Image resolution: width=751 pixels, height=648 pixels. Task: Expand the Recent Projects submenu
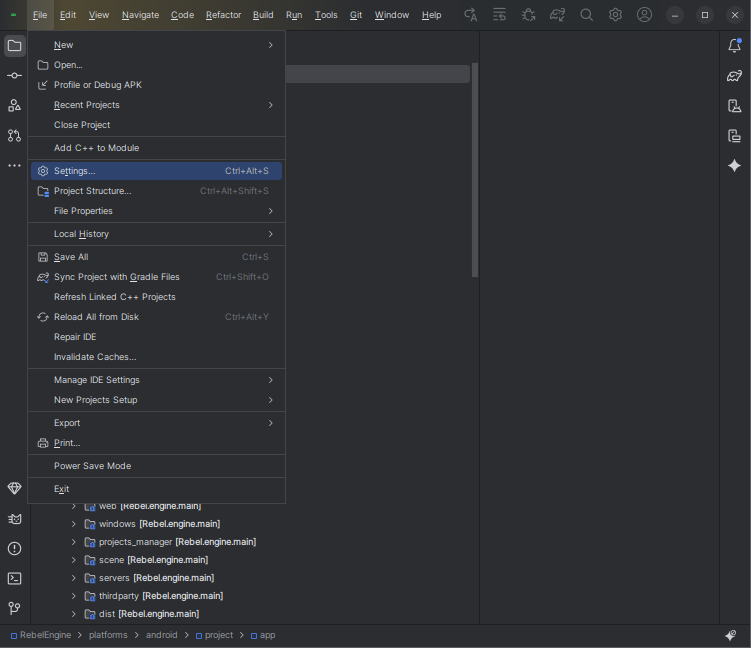coord(156,105)
